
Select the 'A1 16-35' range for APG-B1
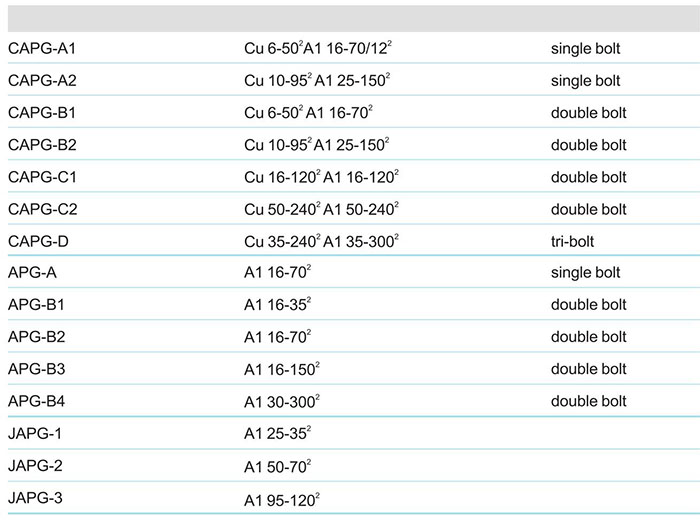pos(277,305)
